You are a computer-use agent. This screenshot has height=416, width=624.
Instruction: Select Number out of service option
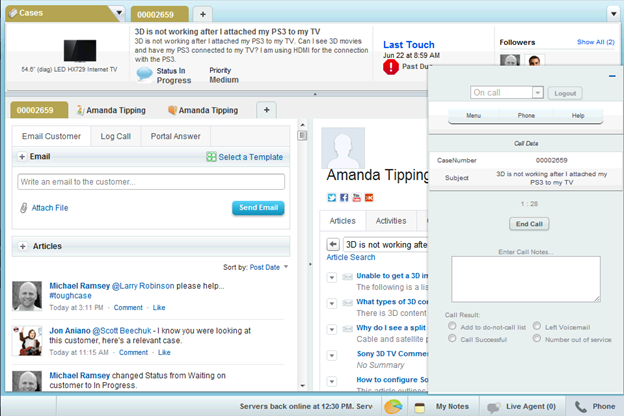(537, 338)
